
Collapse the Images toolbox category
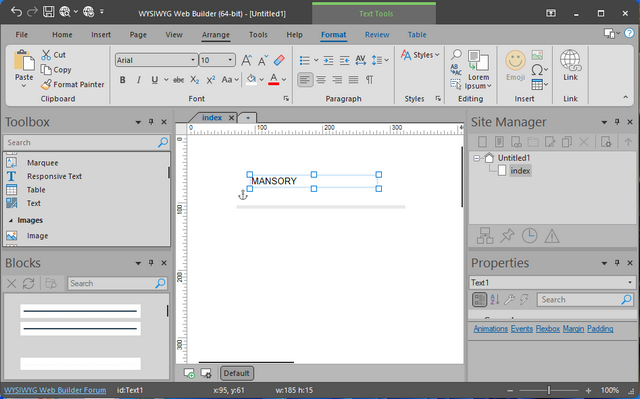11,220
